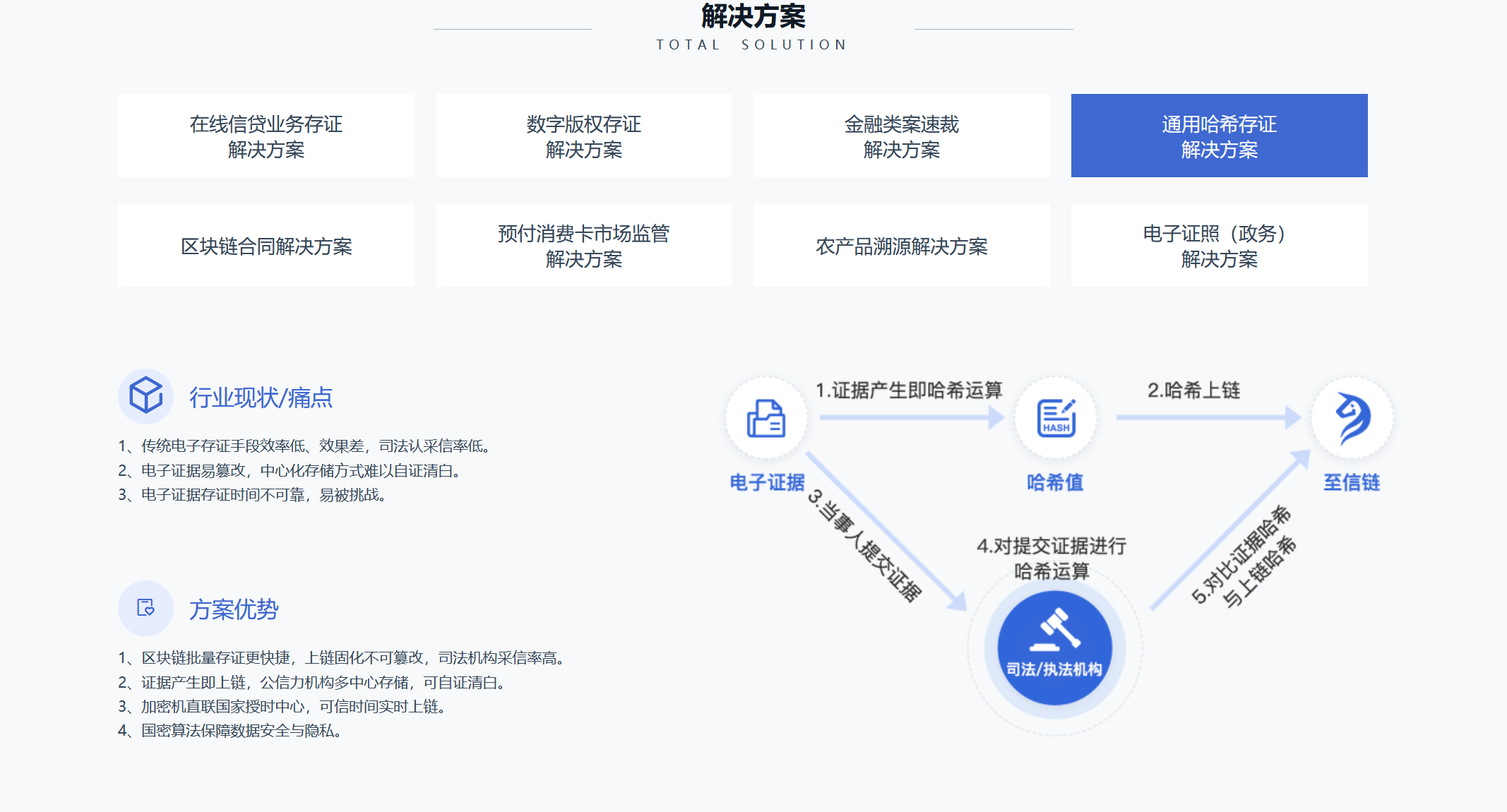Click the 3.当事人提交证据 step label
The width and height of the screenshot is (1507, 812).
(865, 544)
